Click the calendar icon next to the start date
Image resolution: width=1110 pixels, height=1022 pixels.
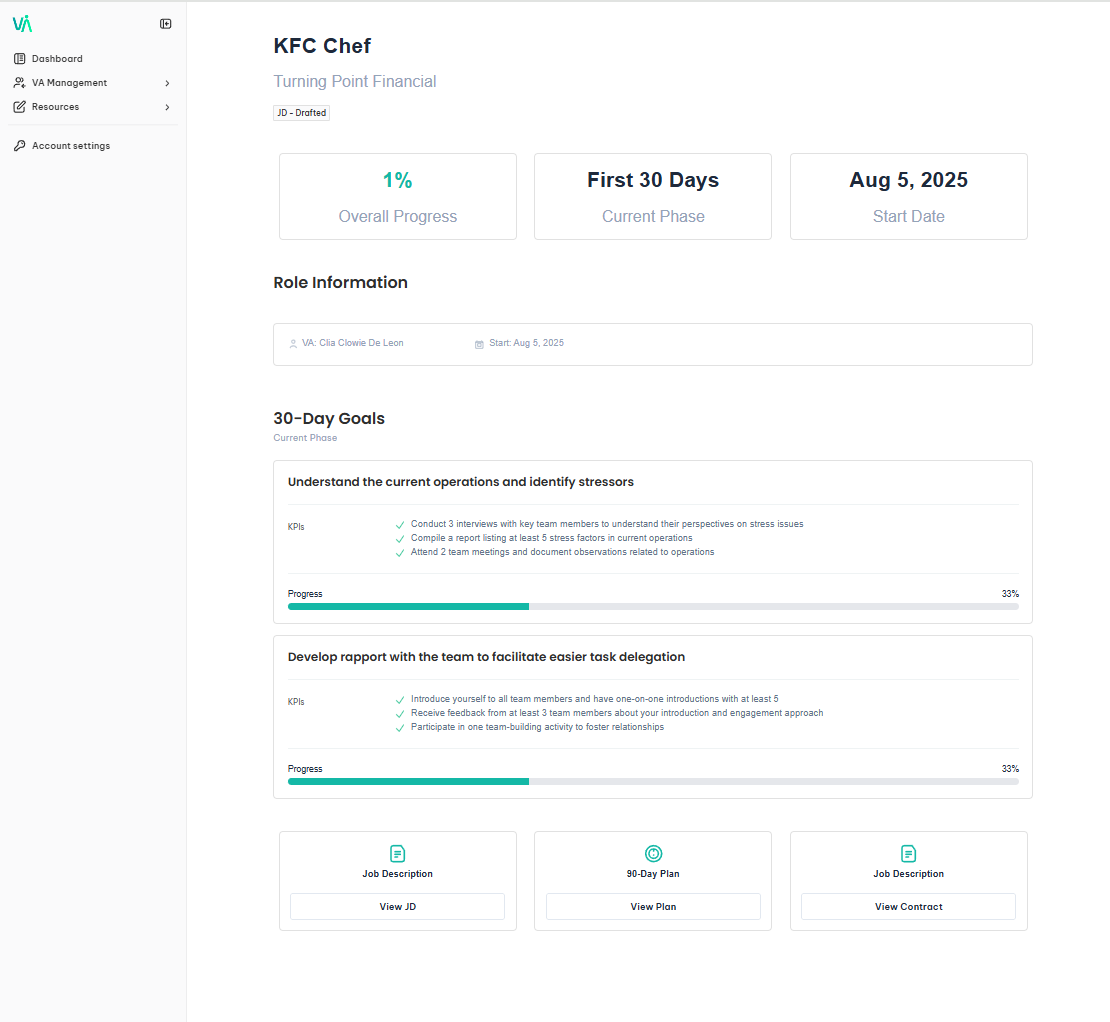(478, 342)
